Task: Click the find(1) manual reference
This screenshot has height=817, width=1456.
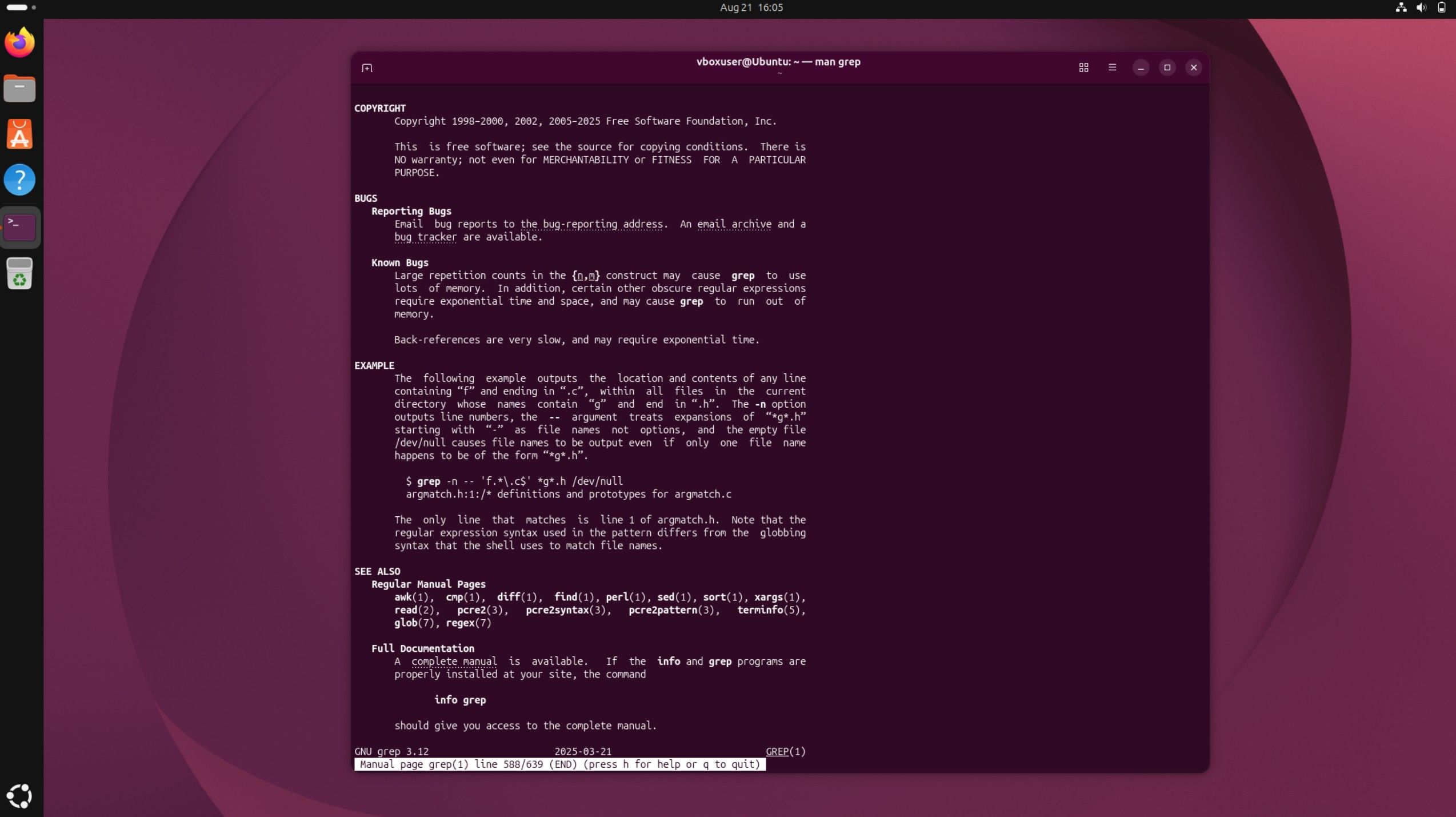Action: pos(574,597)
